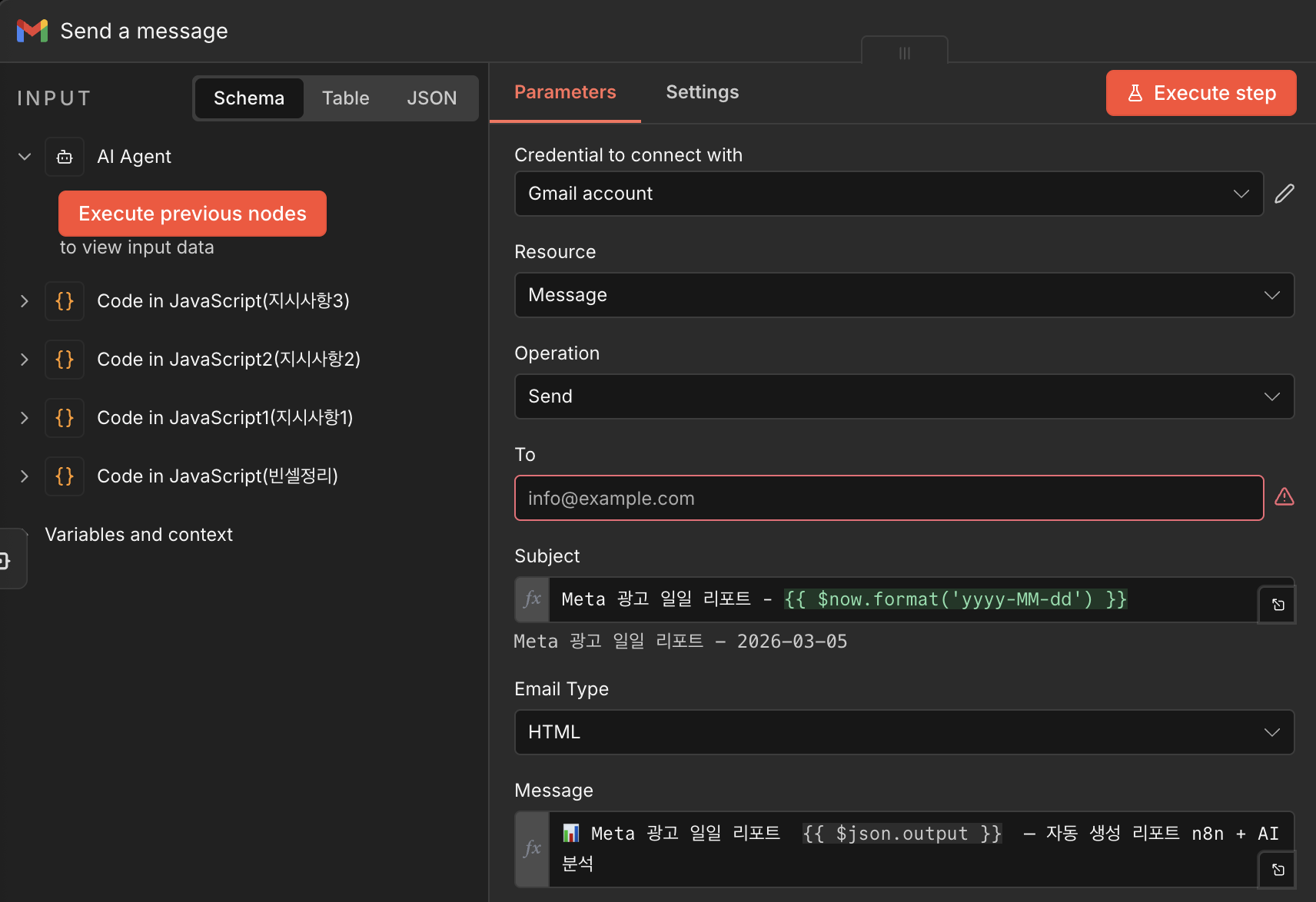Screen dimensions: 1316x902
Task: Open the Settings tab
Action: [x=703, y=92]
